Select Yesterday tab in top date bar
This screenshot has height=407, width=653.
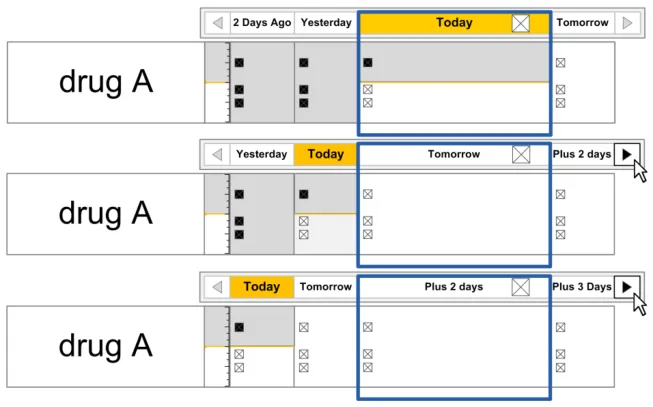326,23
